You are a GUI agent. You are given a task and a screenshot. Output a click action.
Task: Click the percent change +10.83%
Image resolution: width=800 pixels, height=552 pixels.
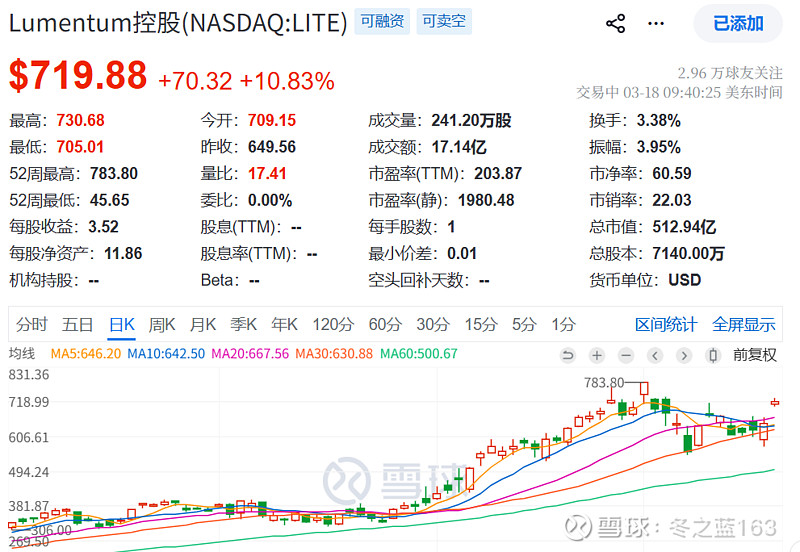pyautogui.click(x=287, y=81)
